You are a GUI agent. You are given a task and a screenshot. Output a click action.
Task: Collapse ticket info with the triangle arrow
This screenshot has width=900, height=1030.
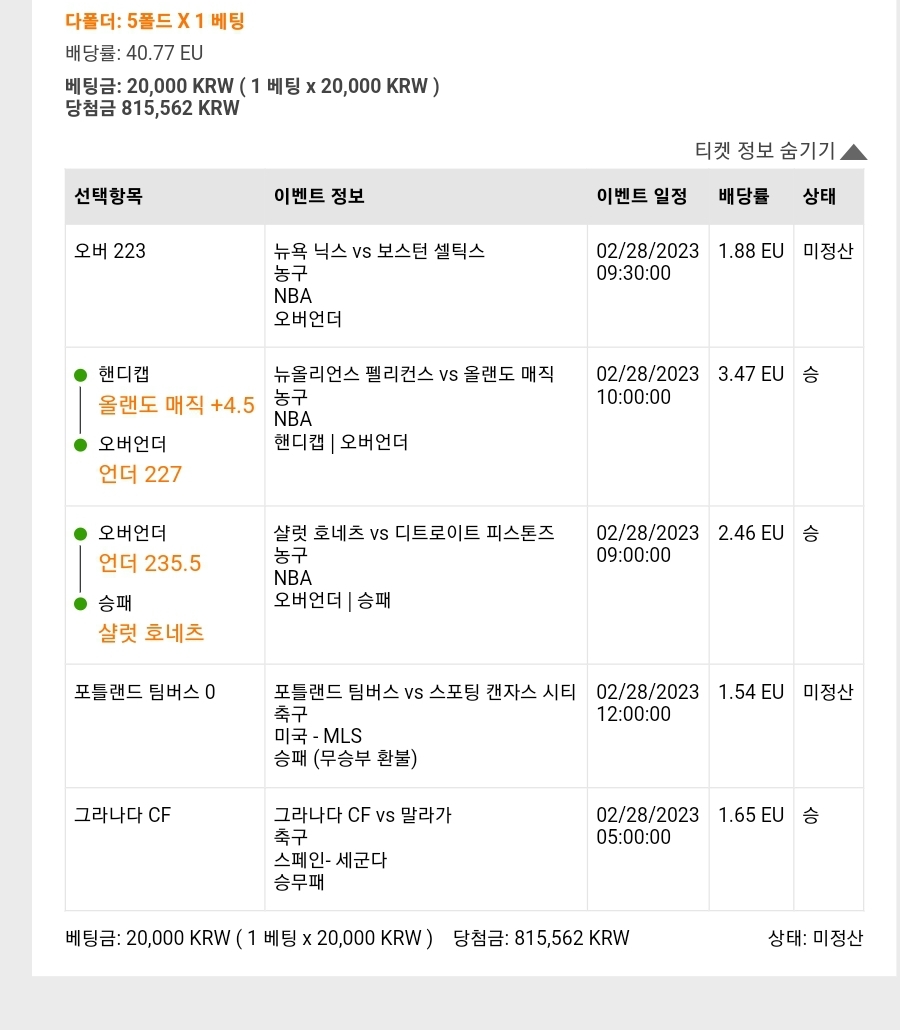[x=853, y=152]
